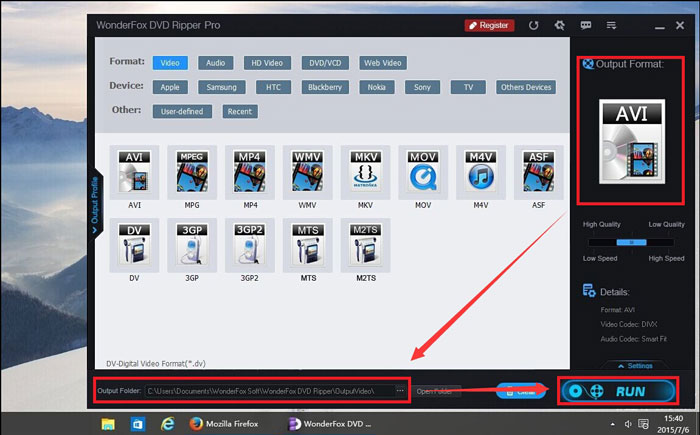The image size is (700, 435).
Task: Click the volume speaker tray icon
Action: coord(628,424)
